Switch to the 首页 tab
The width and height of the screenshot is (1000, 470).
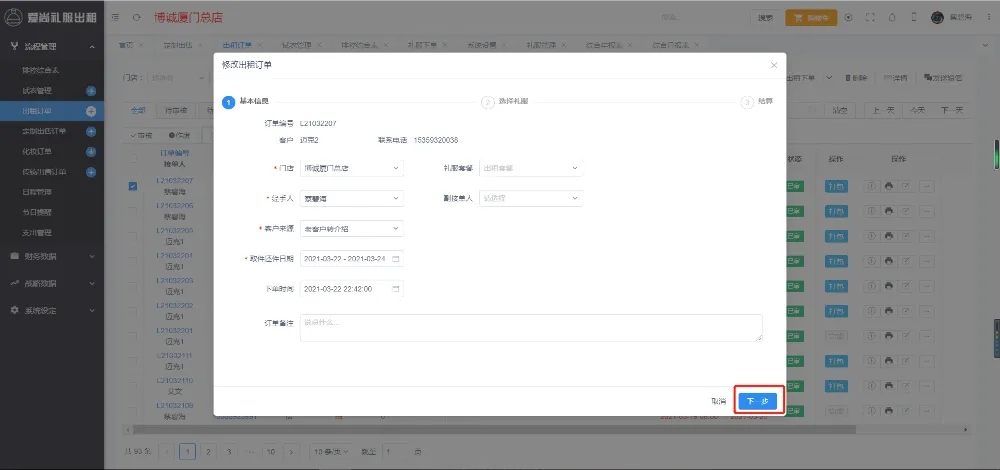click(x=126, y=46)
